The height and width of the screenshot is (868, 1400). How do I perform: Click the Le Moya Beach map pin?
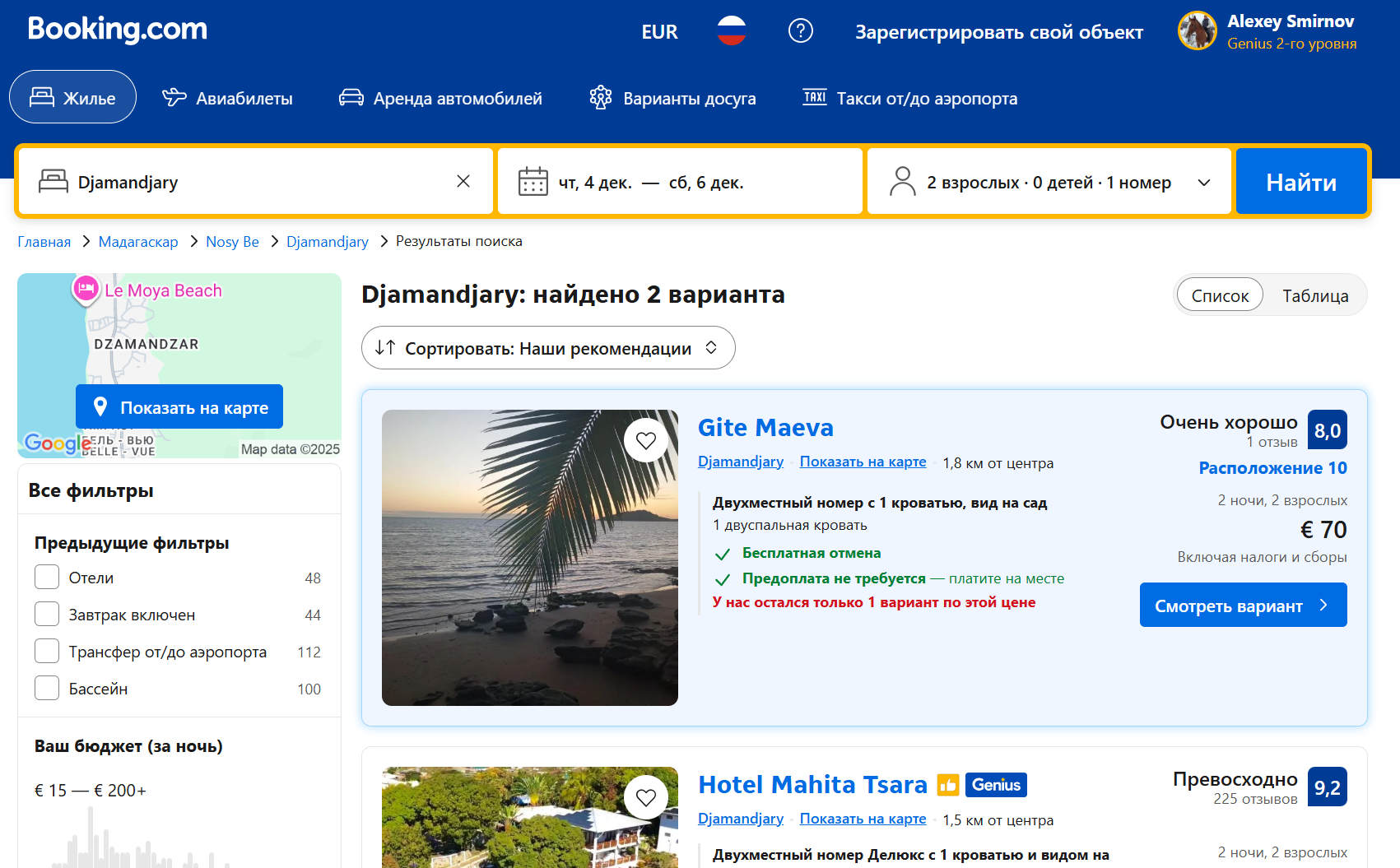[86, 290]
